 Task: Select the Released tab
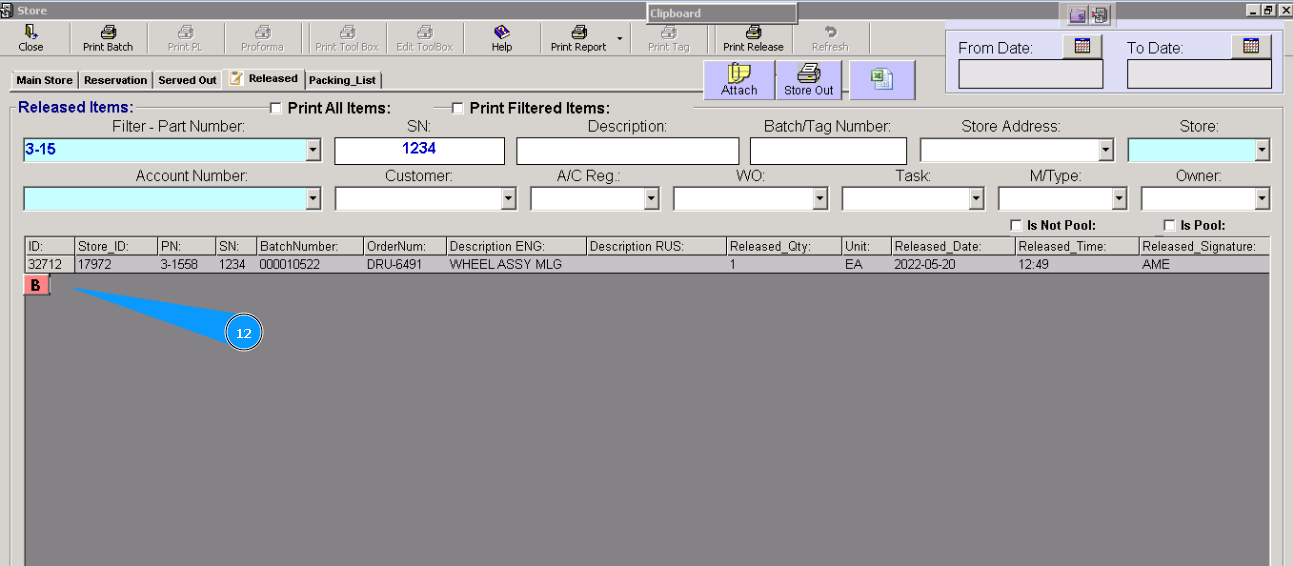pos(264,78)
